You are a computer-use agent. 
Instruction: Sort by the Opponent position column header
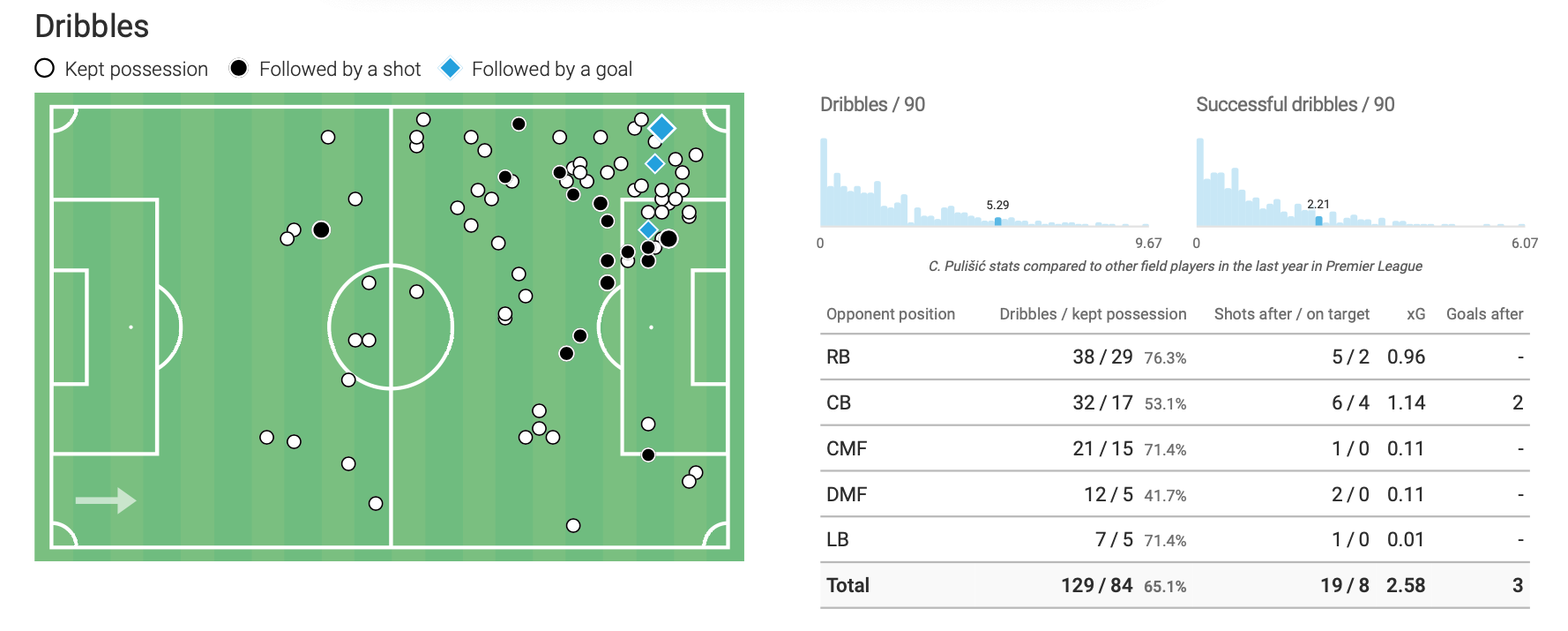coord(890,314)
